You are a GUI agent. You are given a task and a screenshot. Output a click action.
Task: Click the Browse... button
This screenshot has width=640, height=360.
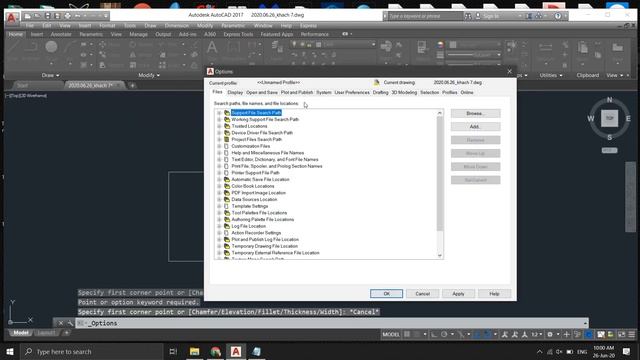click(476, 113)
